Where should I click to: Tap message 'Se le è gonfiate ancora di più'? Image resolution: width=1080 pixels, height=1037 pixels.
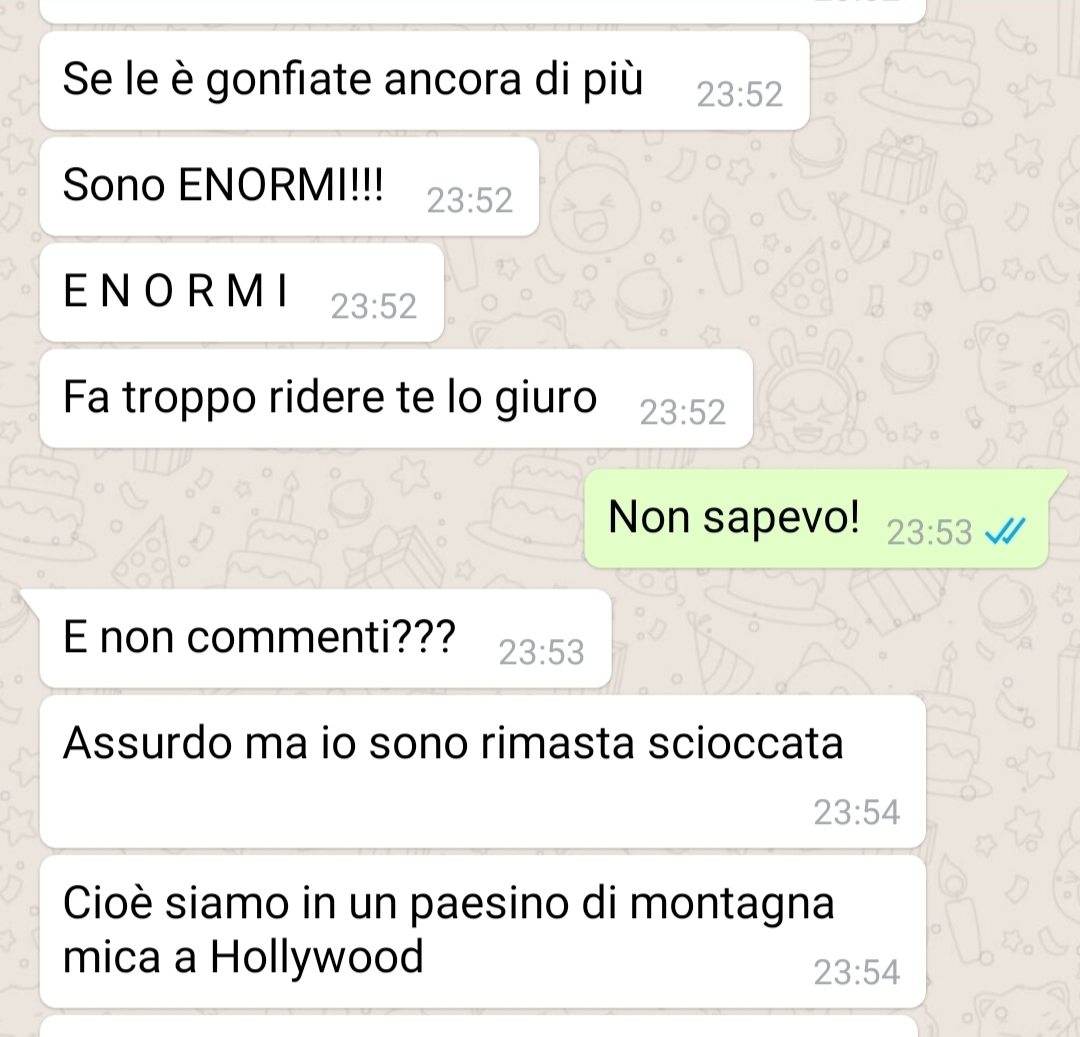pos(424,81)
